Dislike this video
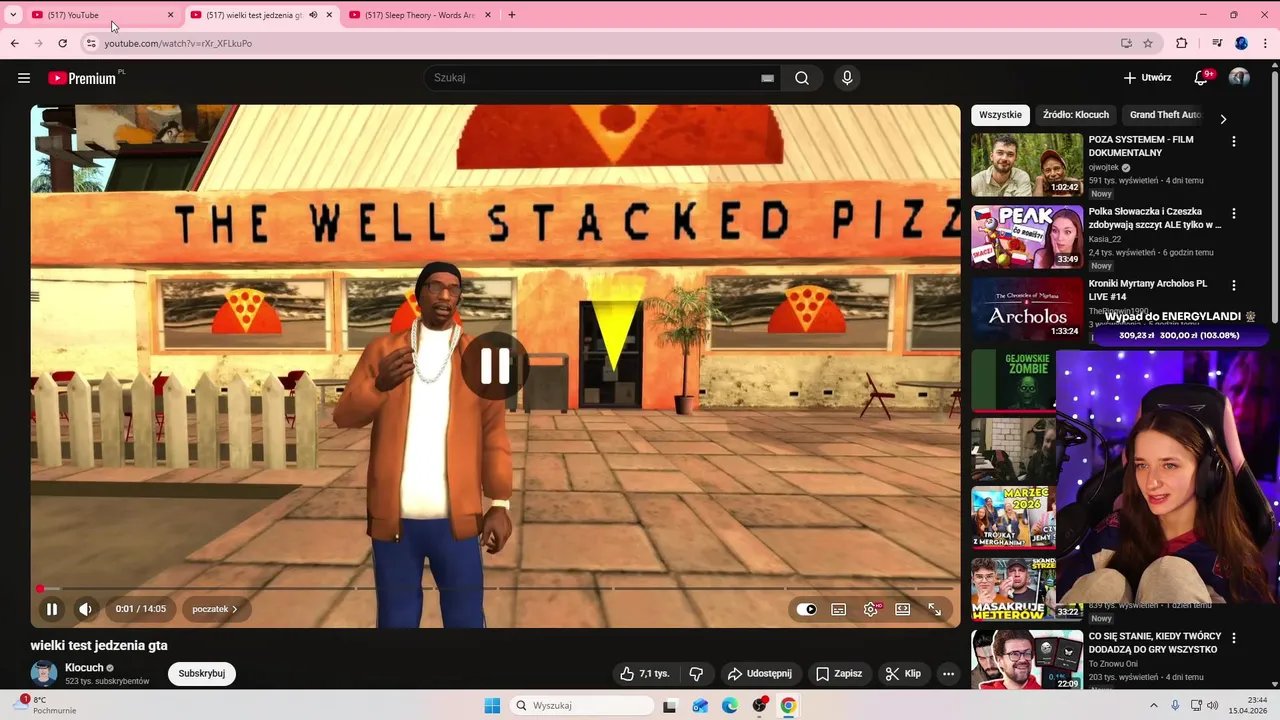 click(x=697, y=674)
